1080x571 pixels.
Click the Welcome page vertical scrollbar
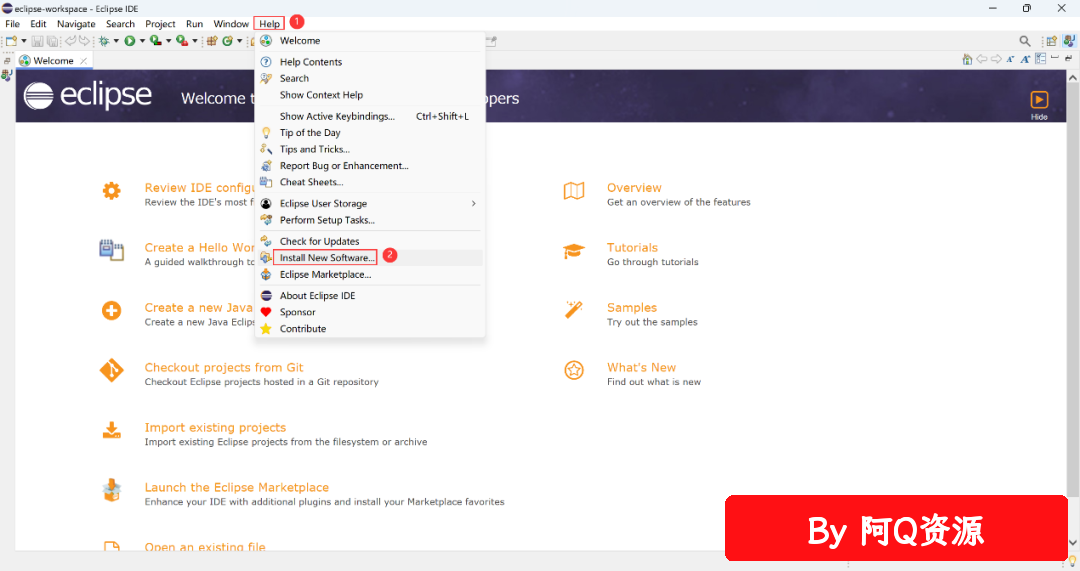click(x=1072, y=310)
